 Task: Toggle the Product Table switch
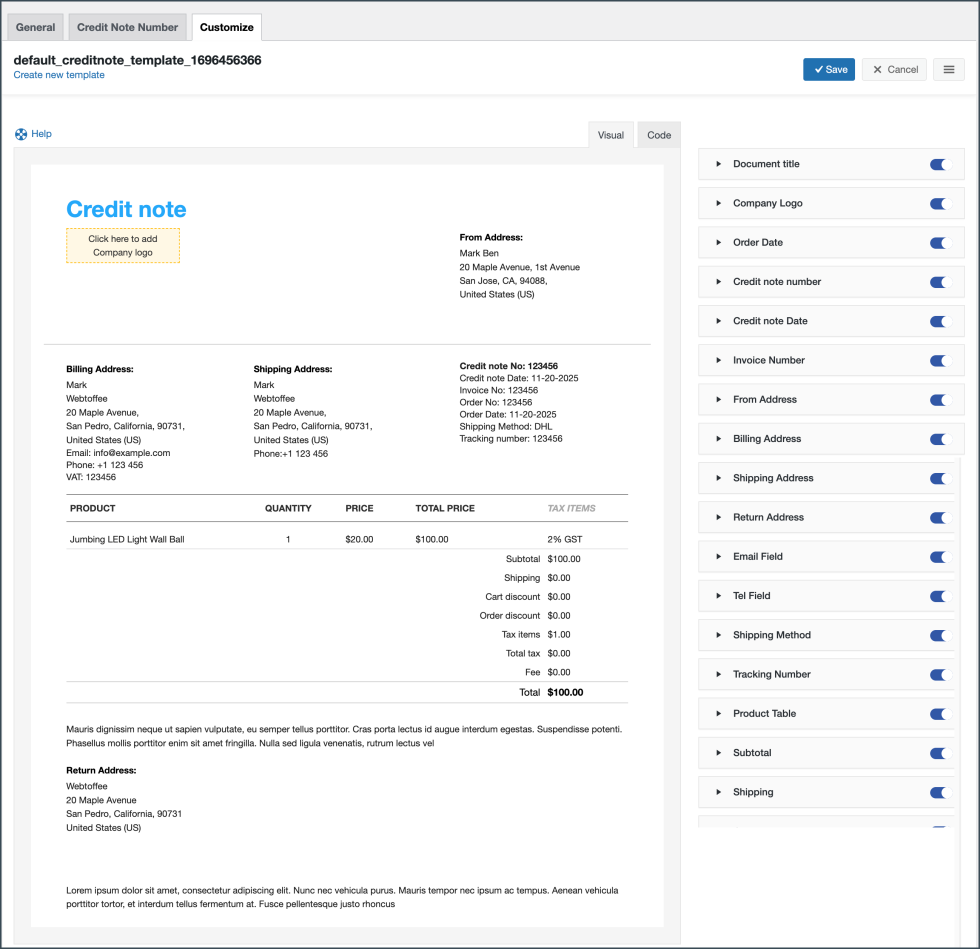[x=941, y=715]
